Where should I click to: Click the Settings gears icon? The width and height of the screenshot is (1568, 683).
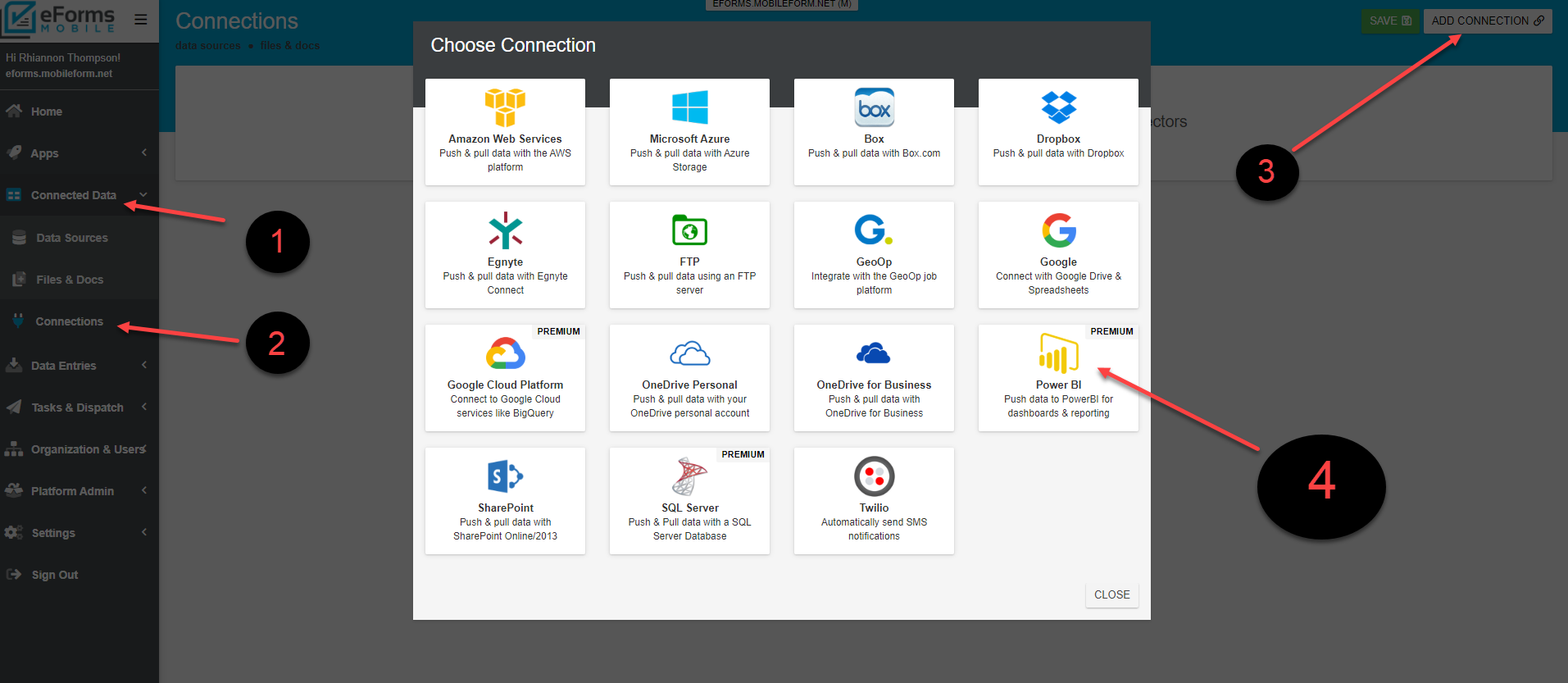[x=14, y=532]
